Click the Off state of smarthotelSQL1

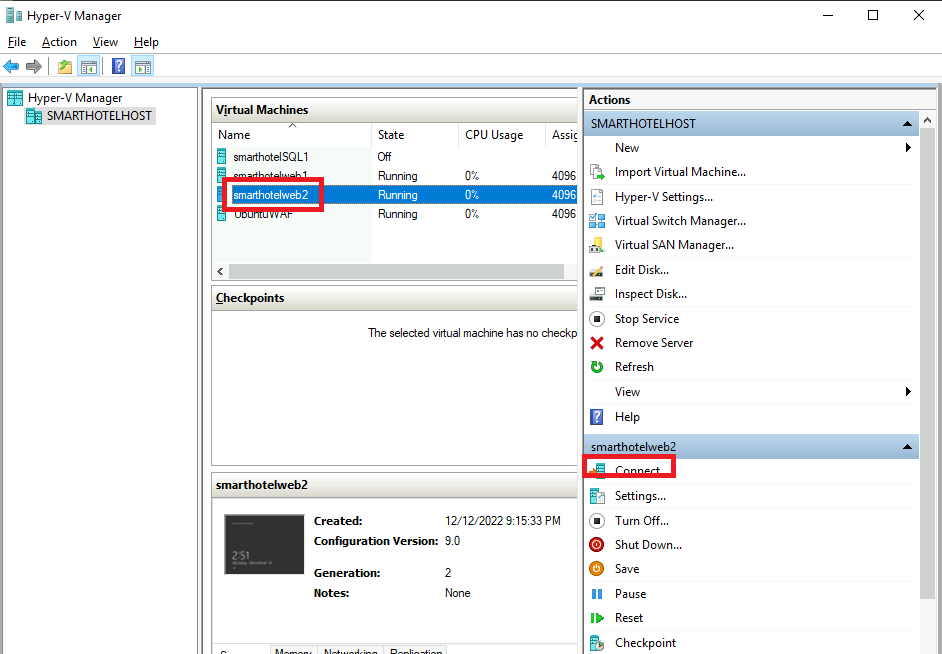click(x=384, y=157)
